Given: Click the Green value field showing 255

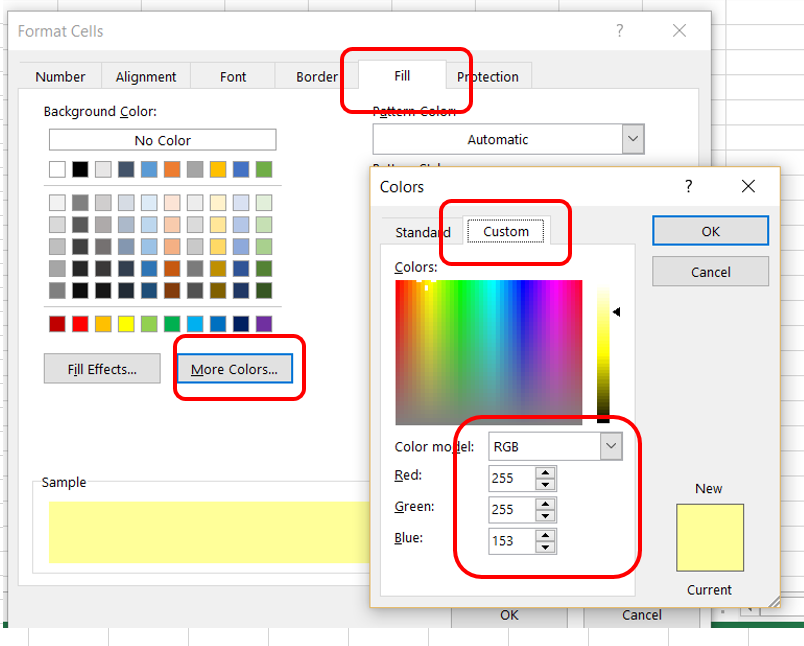Looking at the screenshot, I should click(512, 510).
